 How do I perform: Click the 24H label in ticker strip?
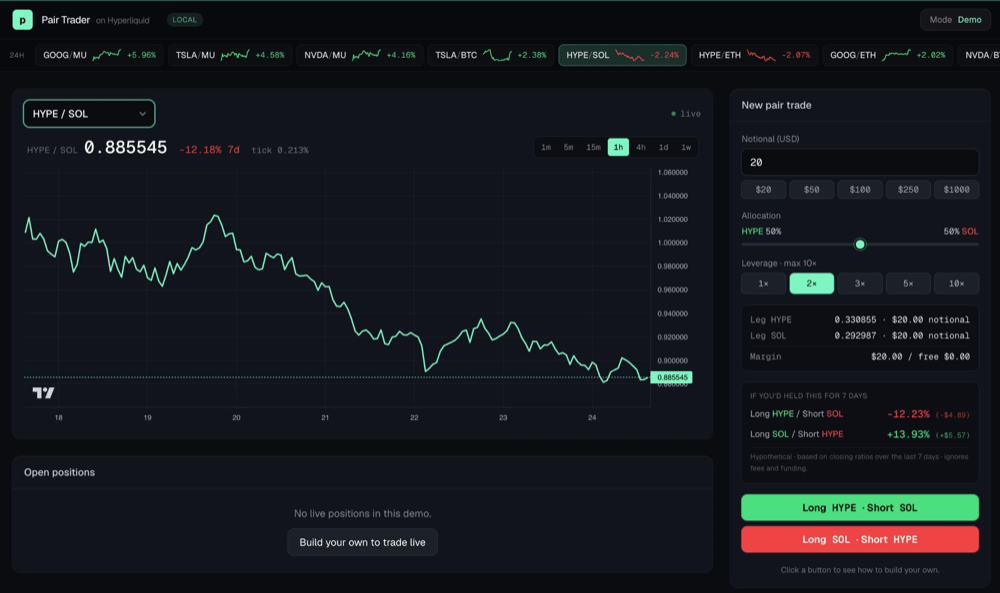(17, 55)
